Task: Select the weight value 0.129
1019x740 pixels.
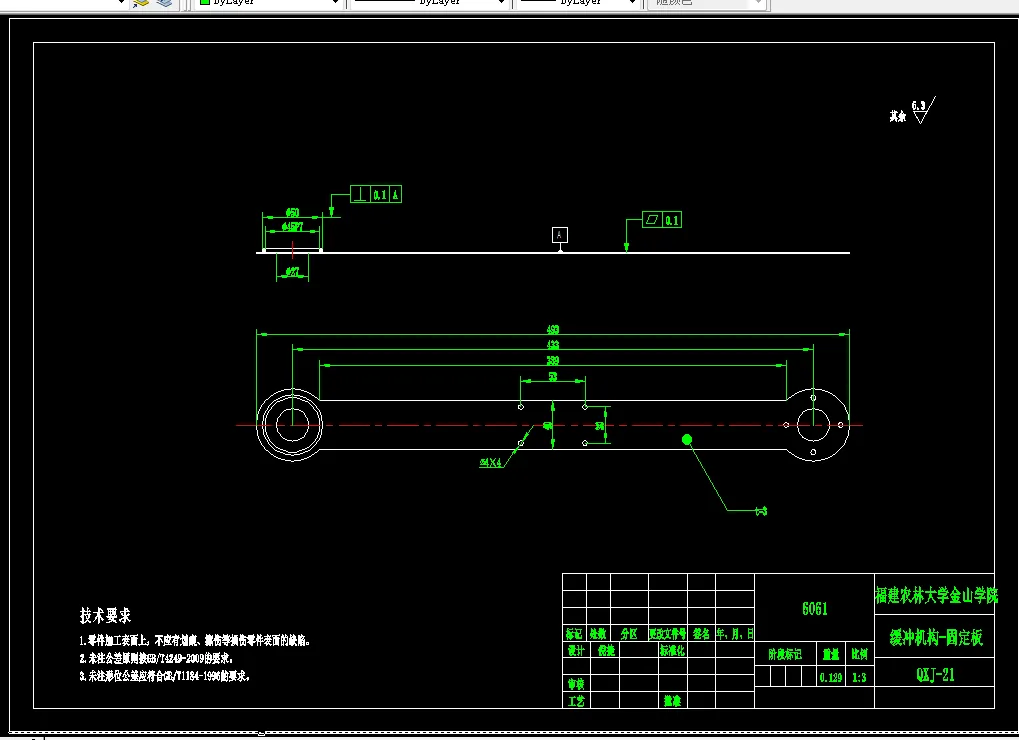Action: point(831,678)
